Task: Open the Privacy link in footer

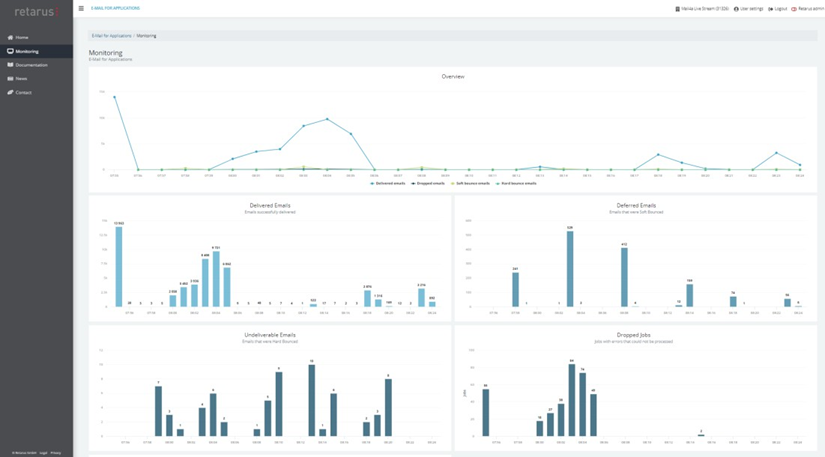Action: pos(56,453)
